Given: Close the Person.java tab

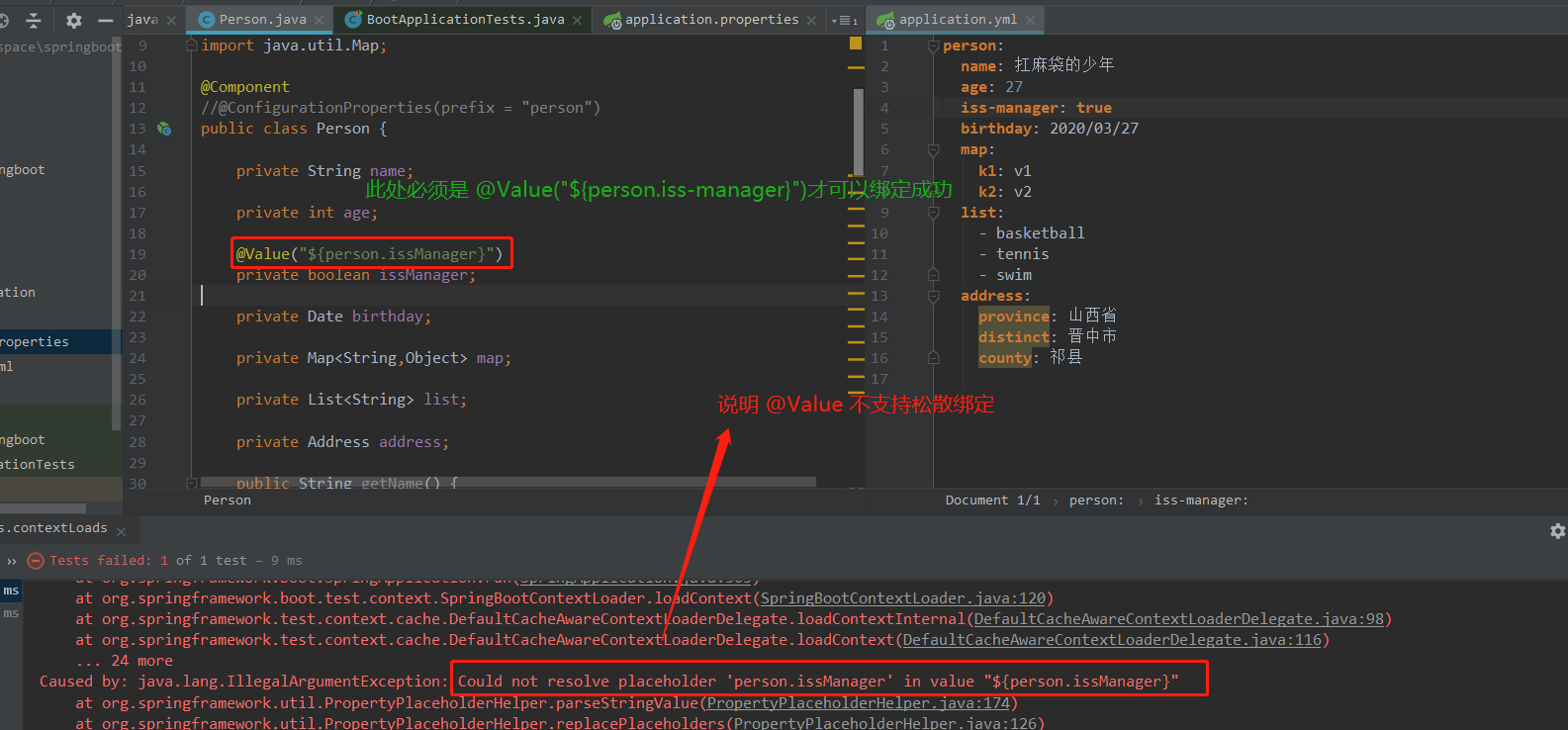Looking at the screenshot, I should click(319, 20).
